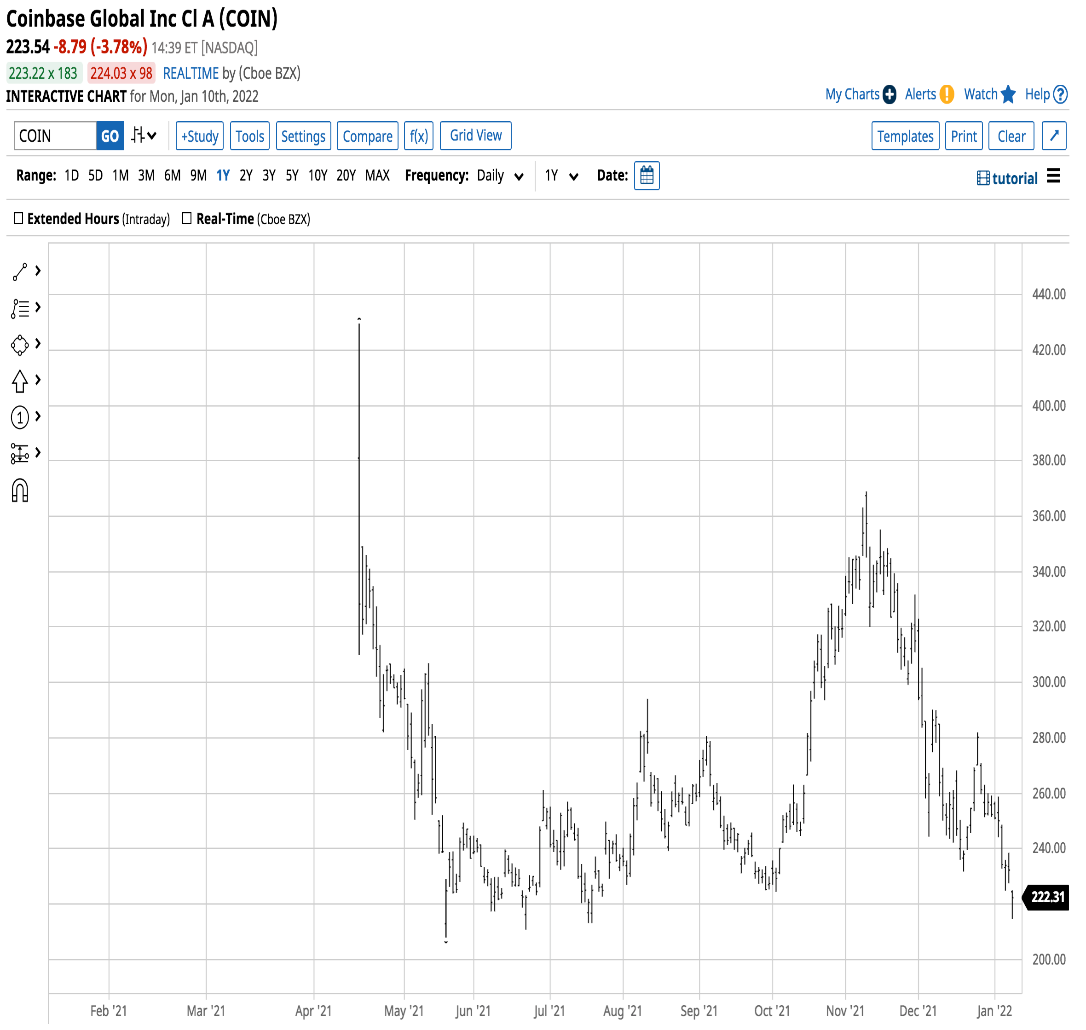Viewport: 1086px width, 1030px height.
Task: Select the 2Y range
Action: (x=246, y=175)
